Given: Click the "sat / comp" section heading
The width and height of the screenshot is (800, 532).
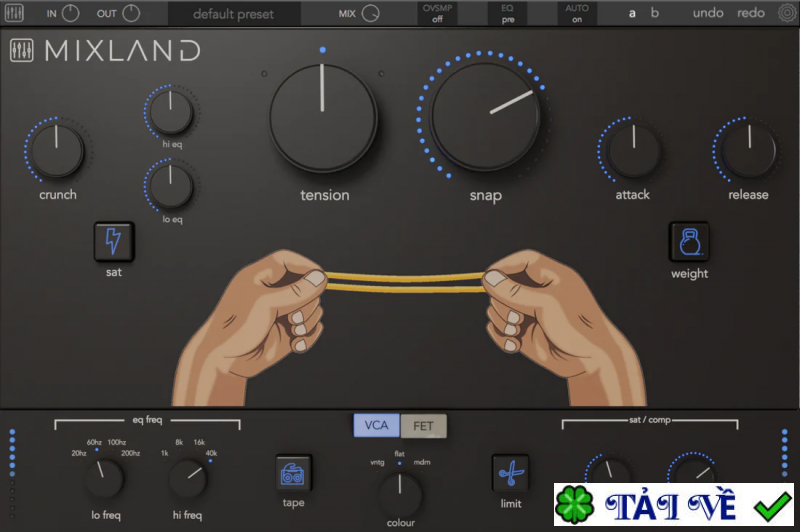Looking at the screenshot, I should (x=649, y=420).
